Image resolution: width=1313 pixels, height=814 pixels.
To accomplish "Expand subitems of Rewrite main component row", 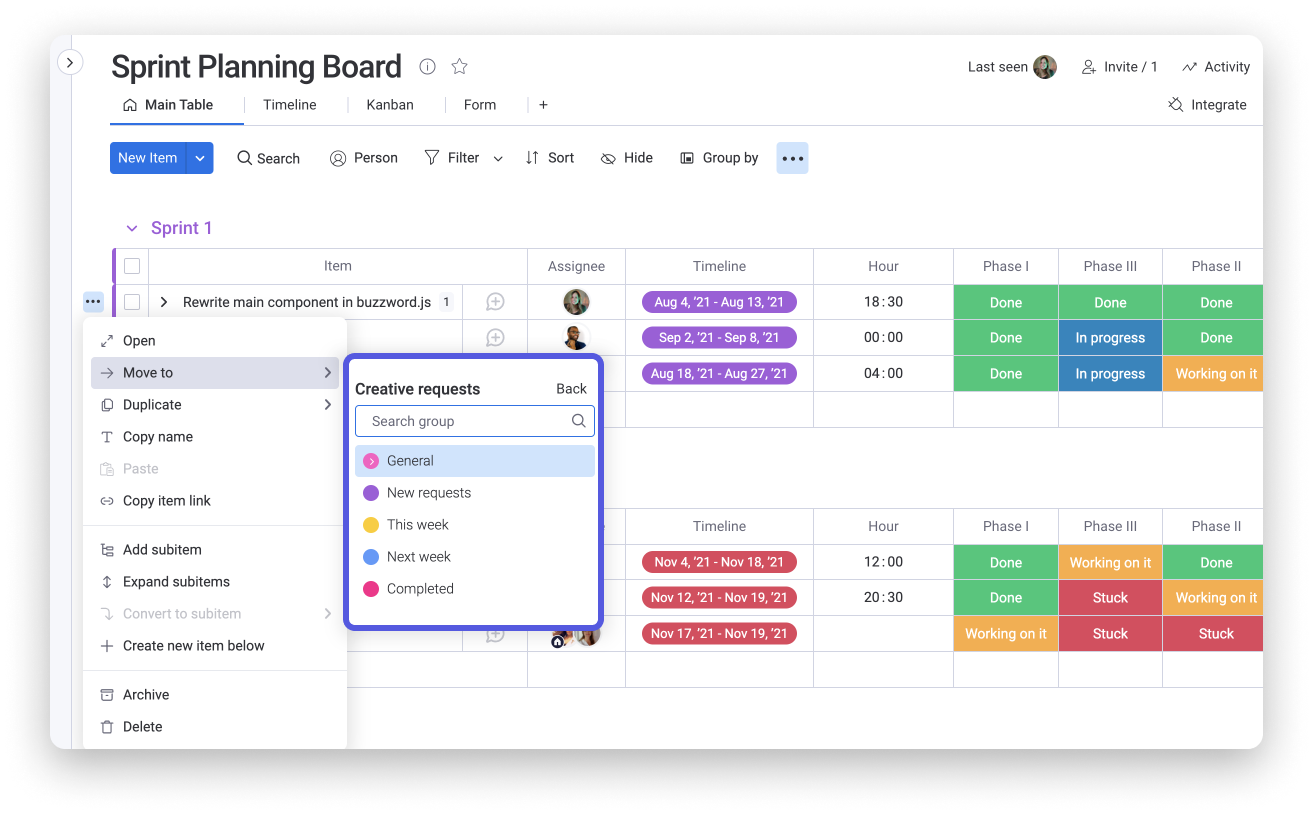I will 164,302.
